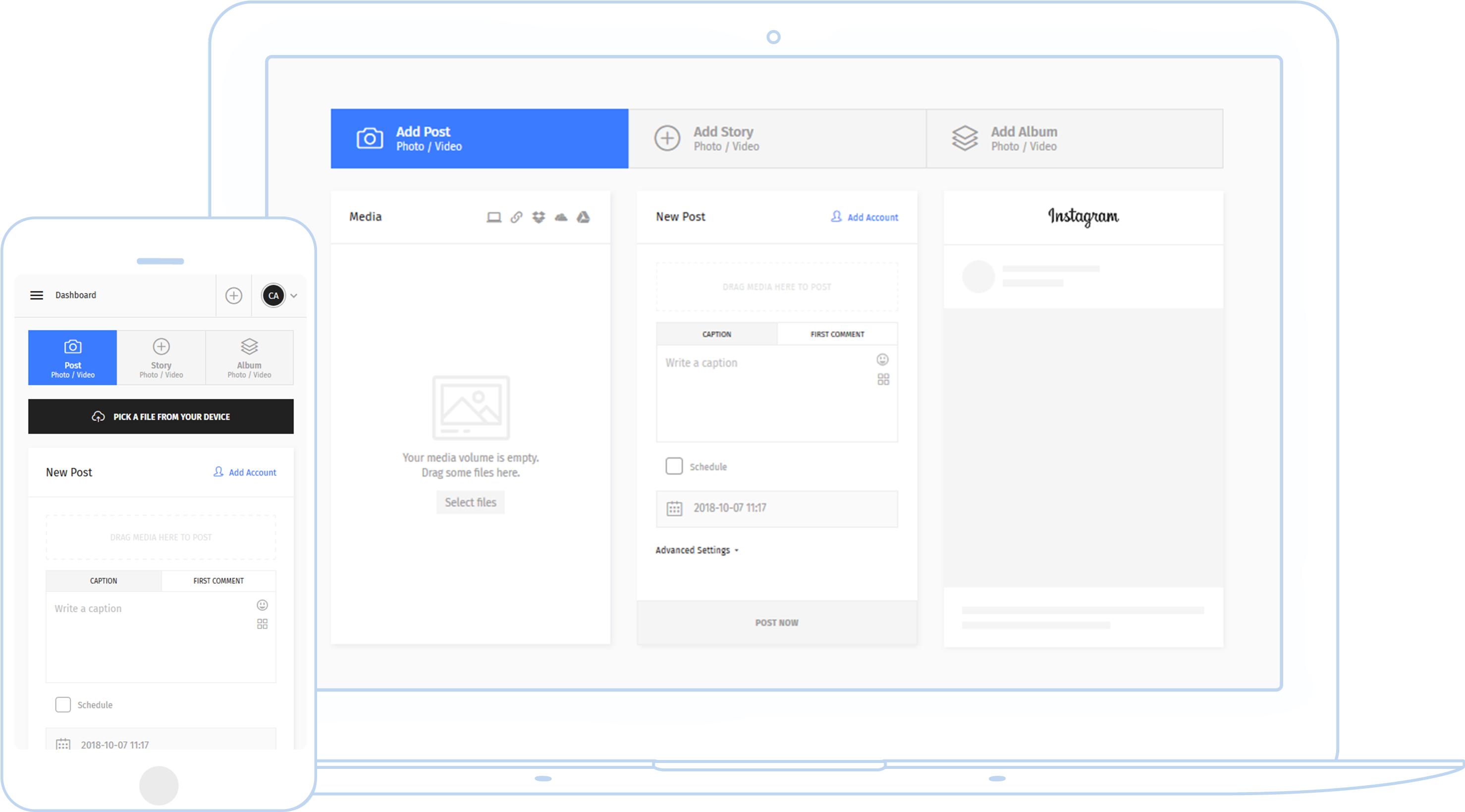Expand Advanced Settings on laptop

tap(697, 550)
